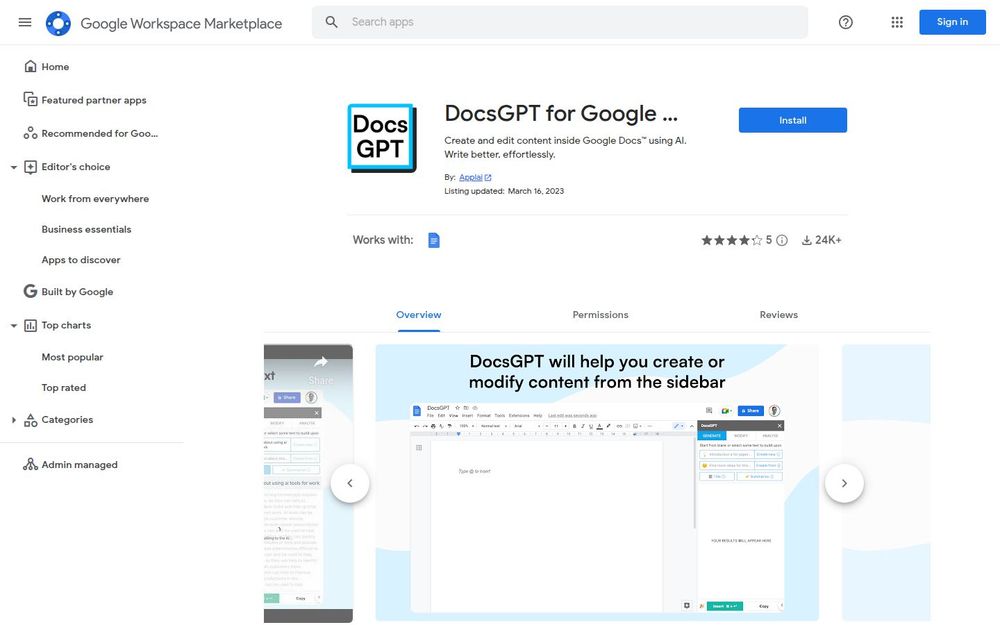Click the star rating display
This screenshot has height=625, width=1000.
pyautogui.click(x=732, y=240)
